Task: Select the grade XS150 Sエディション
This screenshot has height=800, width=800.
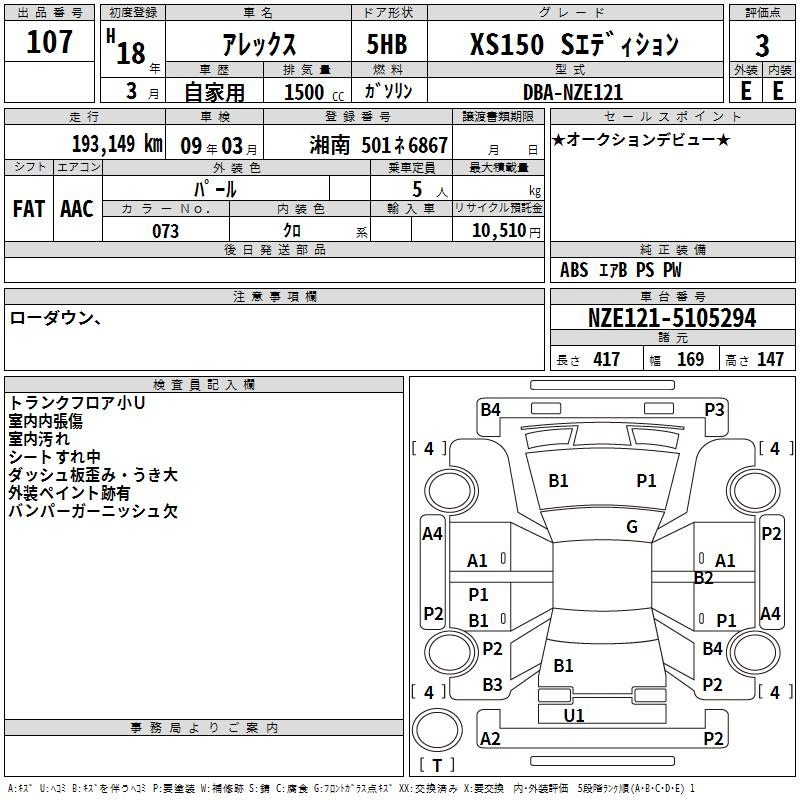Action: pyautogui.click(x=574, y=45)
